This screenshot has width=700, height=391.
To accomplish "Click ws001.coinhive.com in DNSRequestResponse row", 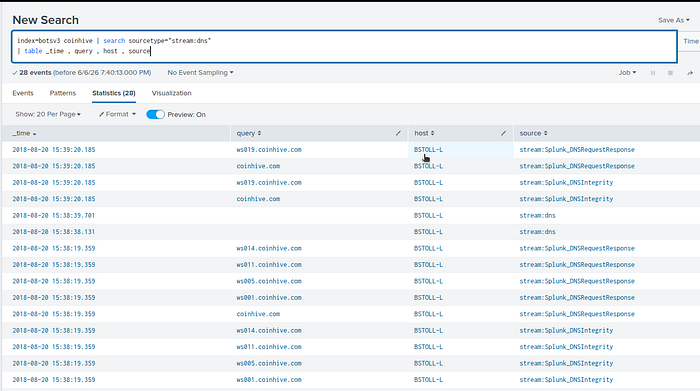I will 269,297.
